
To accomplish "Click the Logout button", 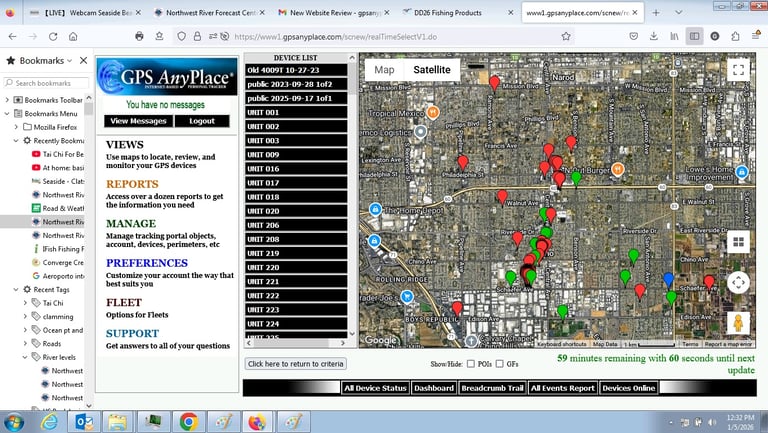I will pyautogui.click(x=202, y=121).
